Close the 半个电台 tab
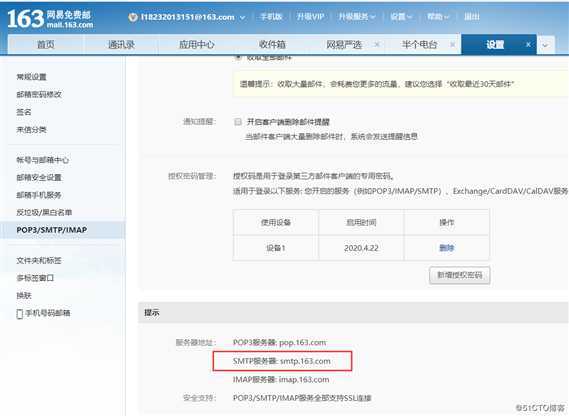The width and height of the screenshot is (569, 416). (453, 44)
